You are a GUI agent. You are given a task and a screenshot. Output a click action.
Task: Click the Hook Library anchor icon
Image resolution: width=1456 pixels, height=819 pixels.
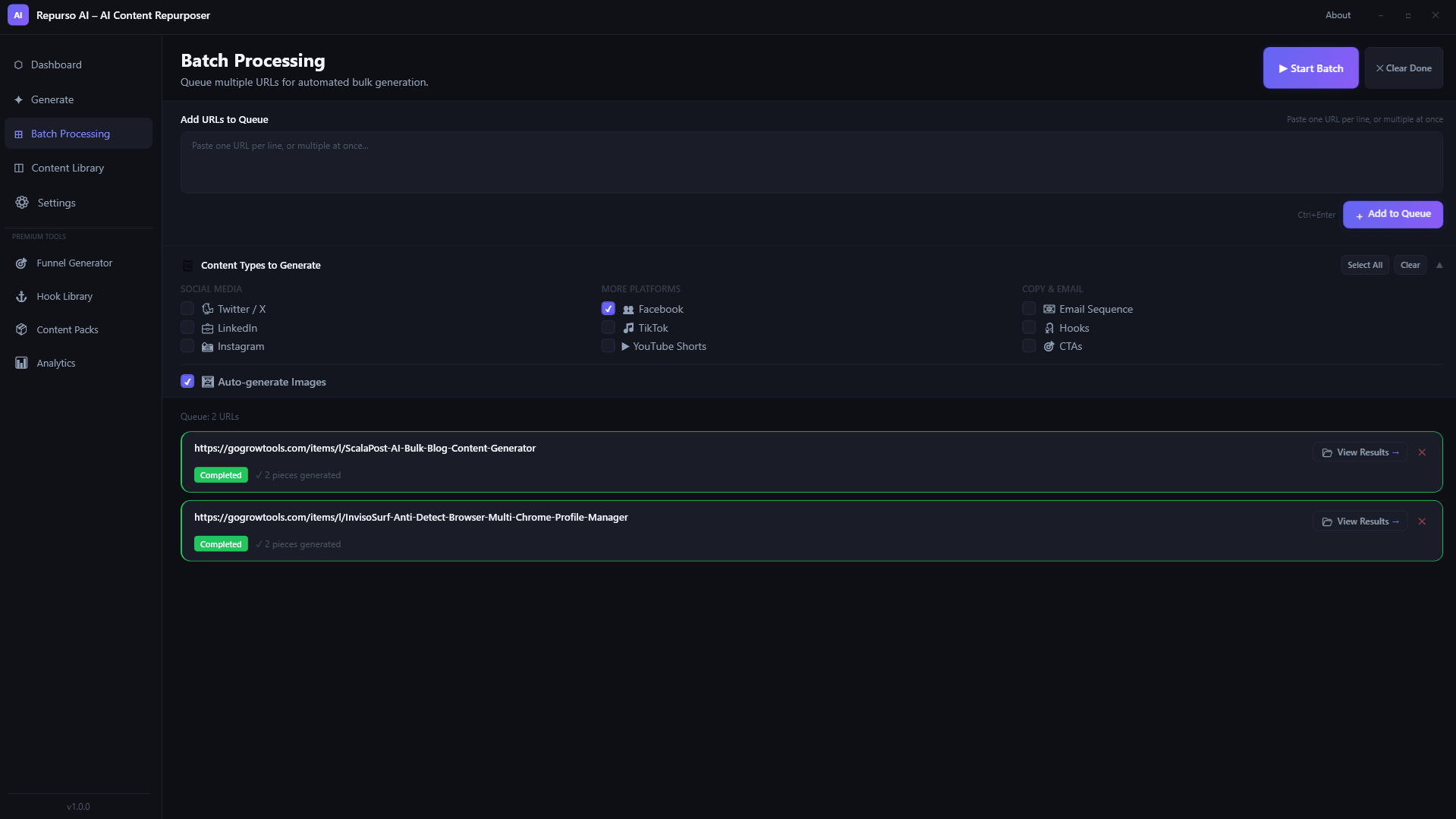pos(21,297)
